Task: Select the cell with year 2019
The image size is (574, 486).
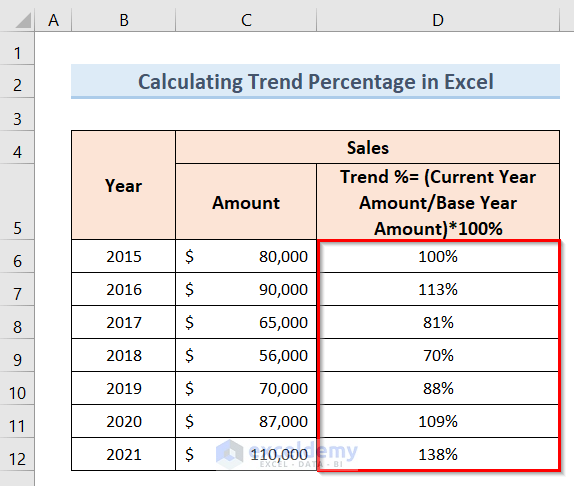Action: [123, 388]
